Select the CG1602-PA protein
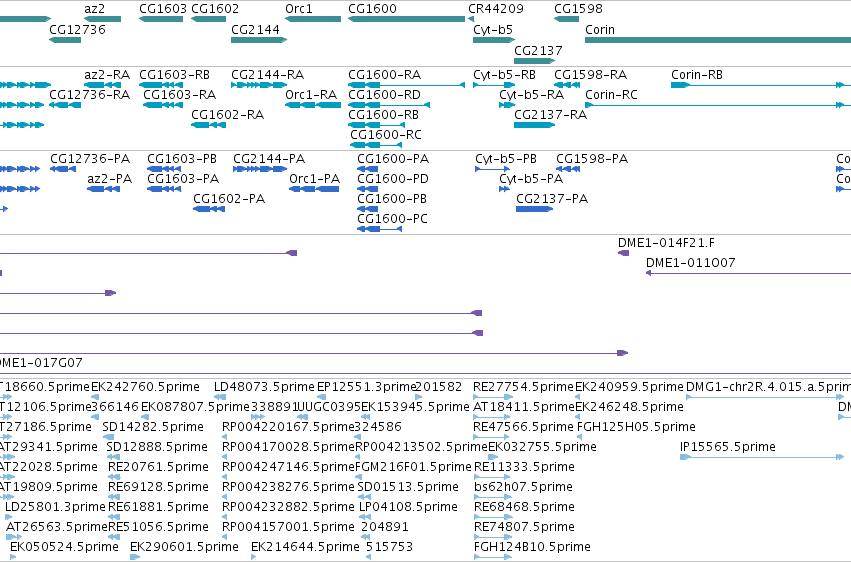The image size is (851, 562). coord(209,209)
